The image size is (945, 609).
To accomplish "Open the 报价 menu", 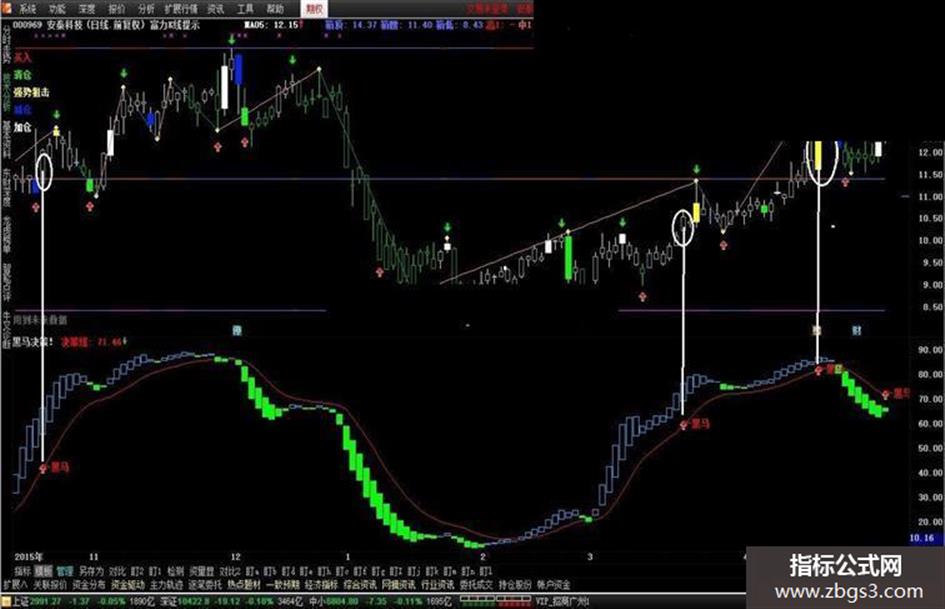I will (116, 8).
